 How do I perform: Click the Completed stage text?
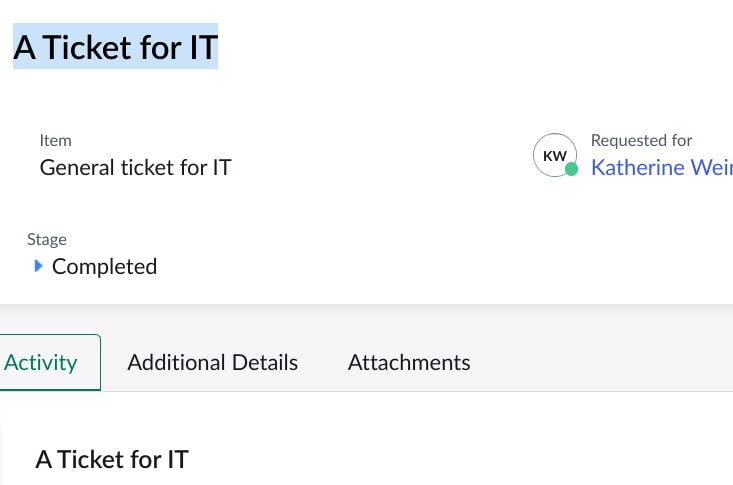[104, 267]
